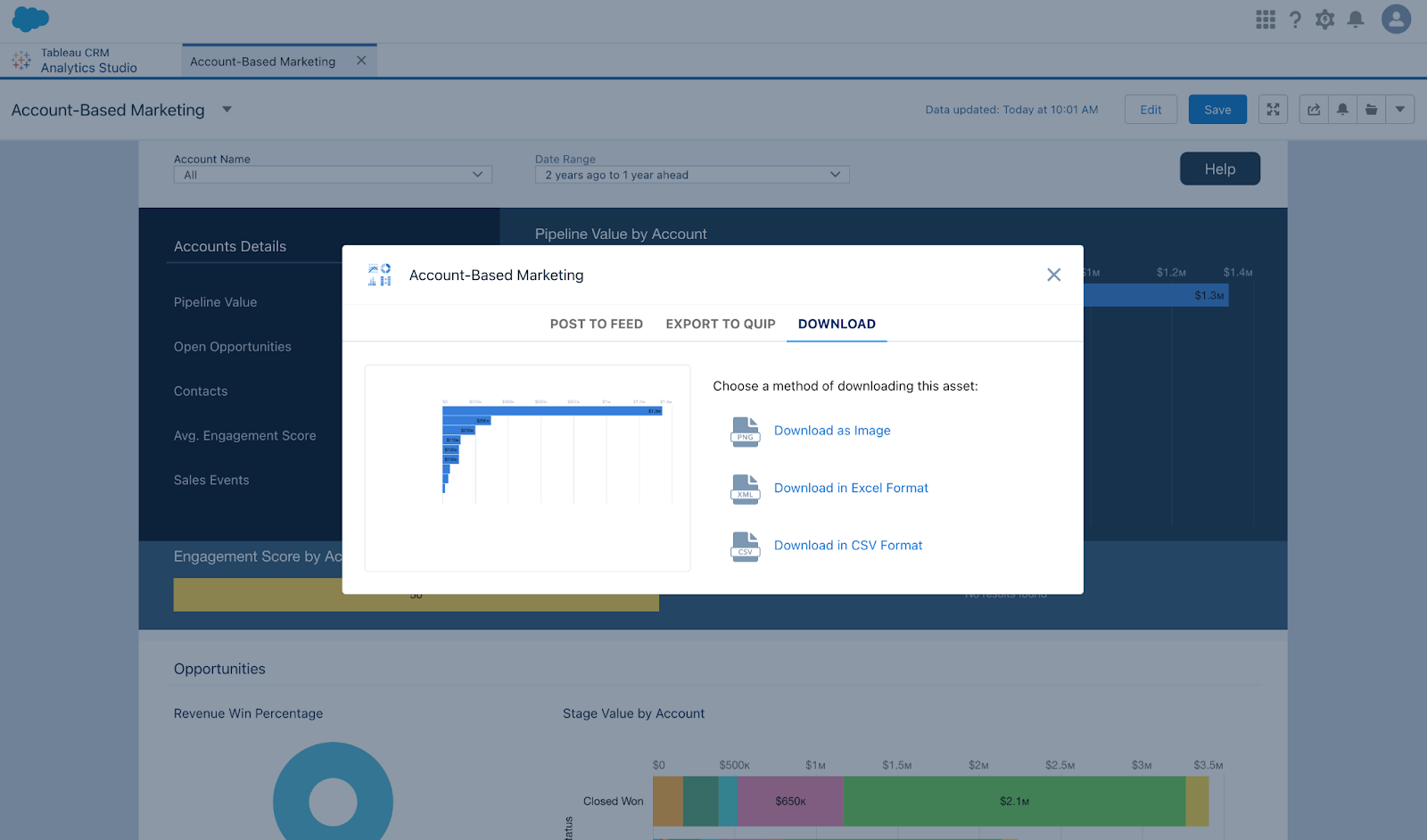Image resolution: width=1427 pixels, height=840 pixels.
Task: Open the Date Range filter dropdown
Action: 692,175
